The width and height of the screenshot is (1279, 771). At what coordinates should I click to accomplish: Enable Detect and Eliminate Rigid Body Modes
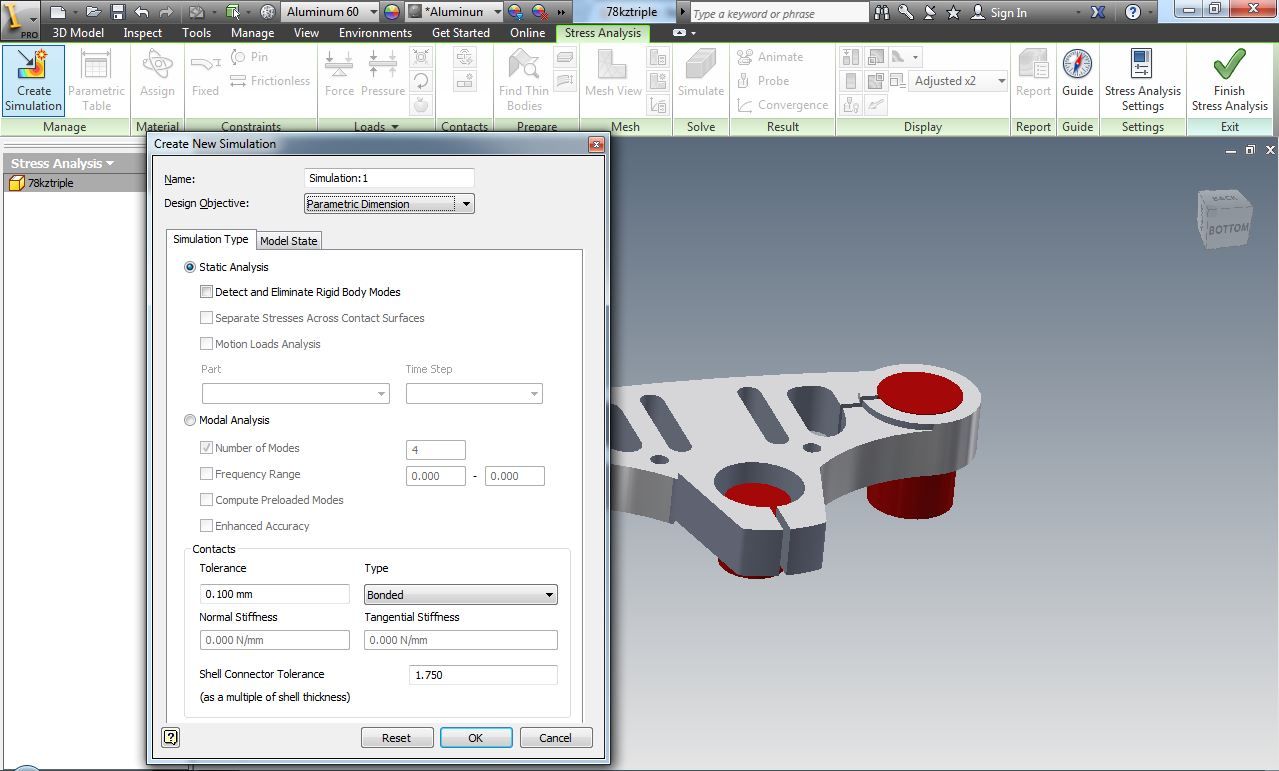(206, 292)
